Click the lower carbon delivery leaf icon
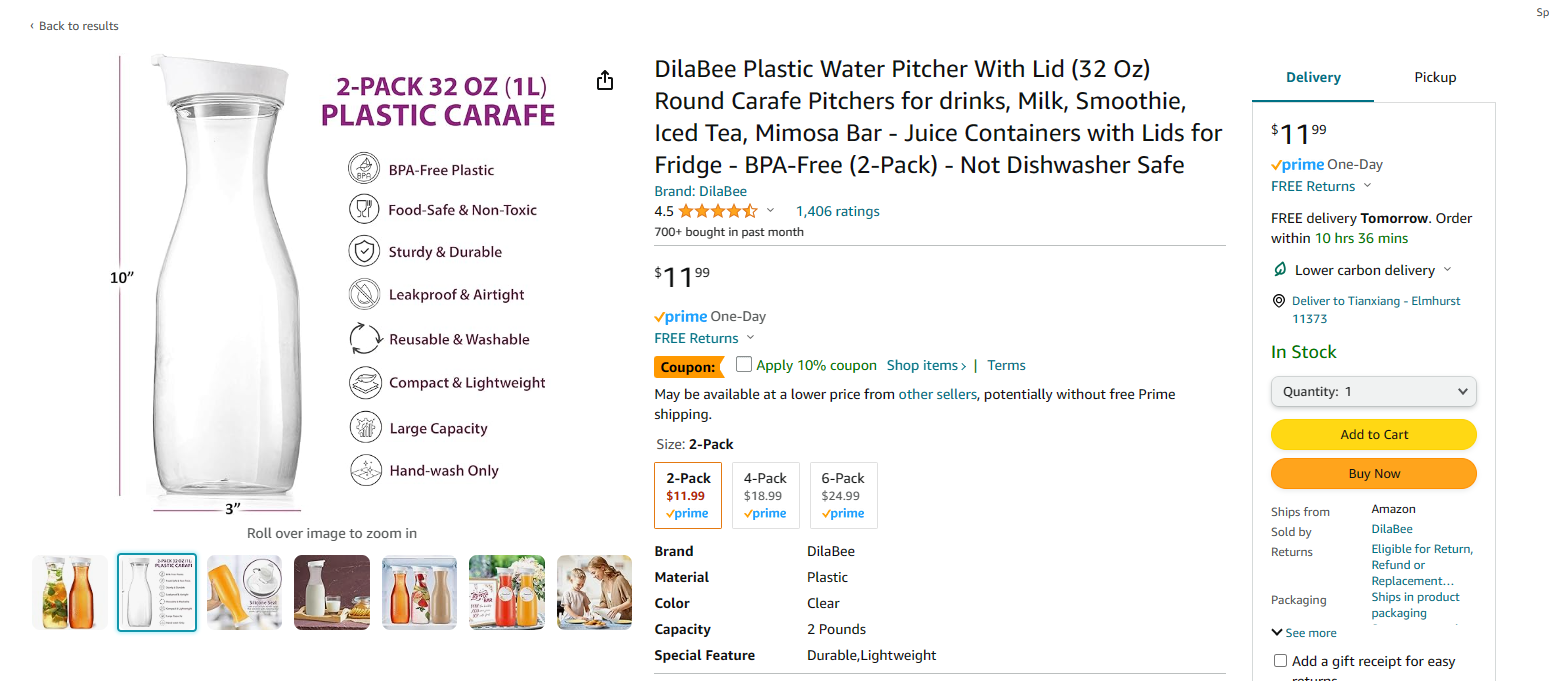The height and width of the screenshot is (681, 1549). point(1279,270)
